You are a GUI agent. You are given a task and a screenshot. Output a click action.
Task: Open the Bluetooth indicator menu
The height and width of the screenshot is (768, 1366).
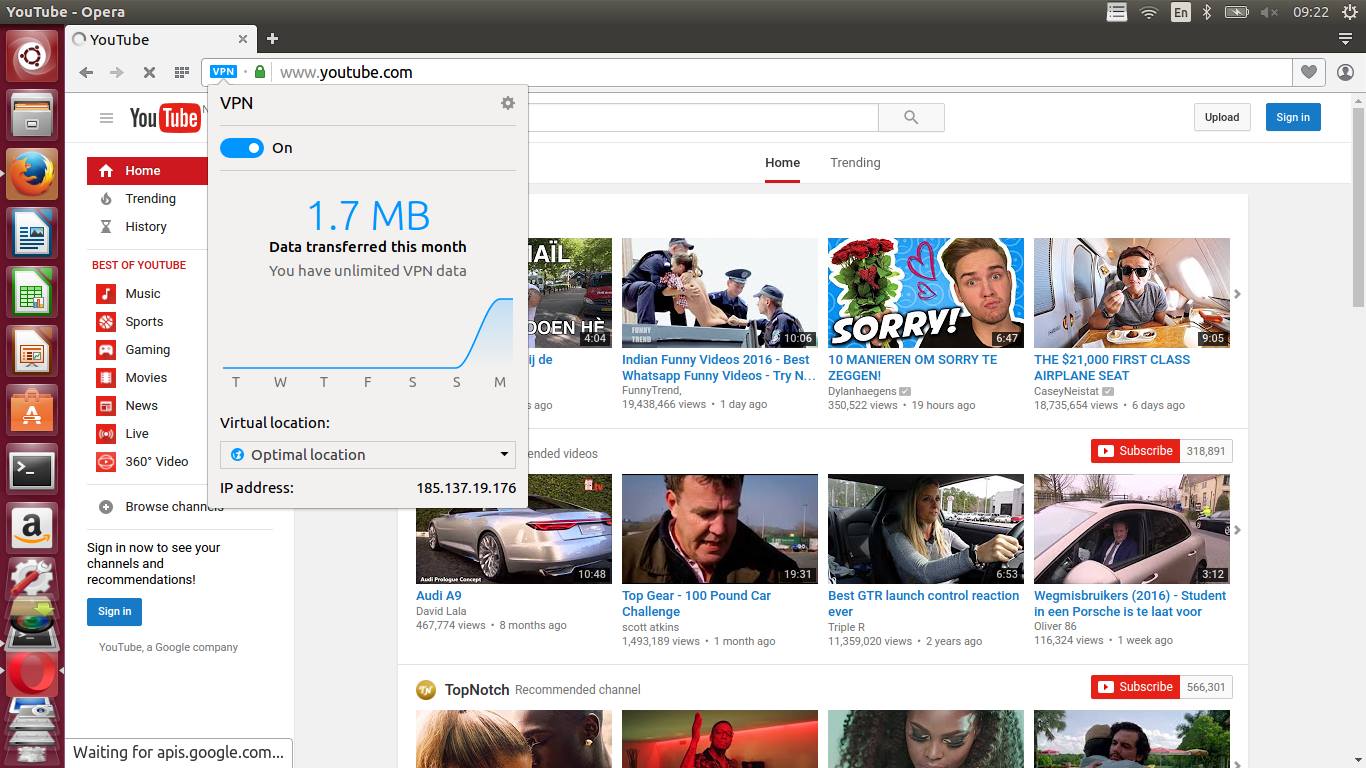[x=1207, y=12]
